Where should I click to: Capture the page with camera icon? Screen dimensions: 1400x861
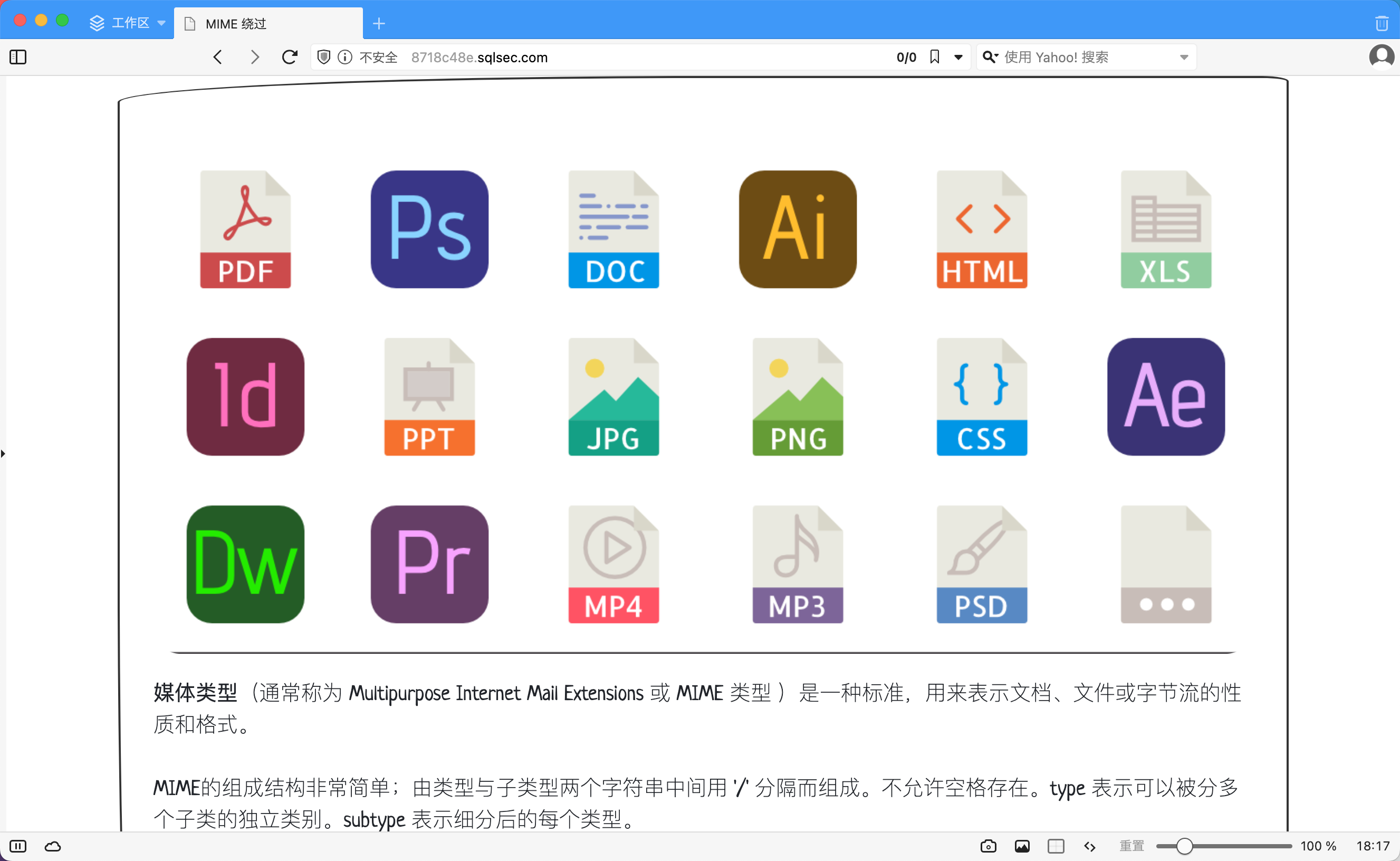[x=989, y=846]
